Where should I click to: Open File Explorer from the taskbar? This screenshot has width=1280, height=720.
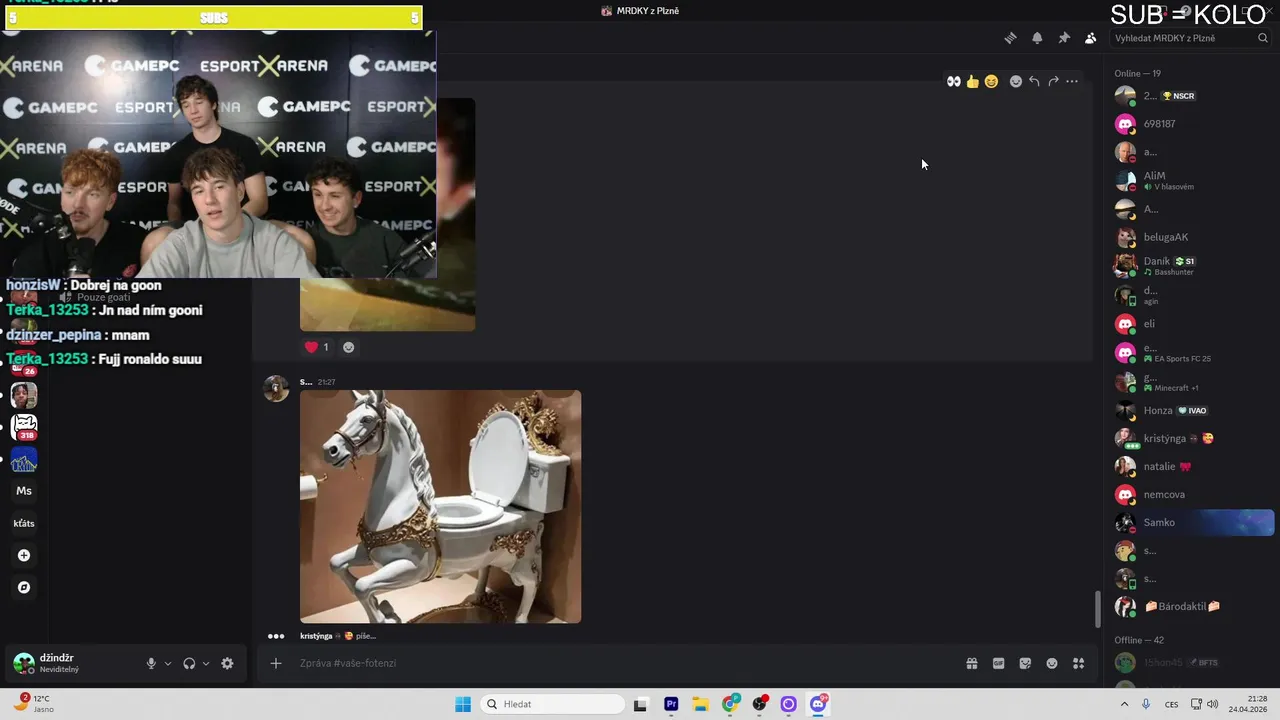700,704
